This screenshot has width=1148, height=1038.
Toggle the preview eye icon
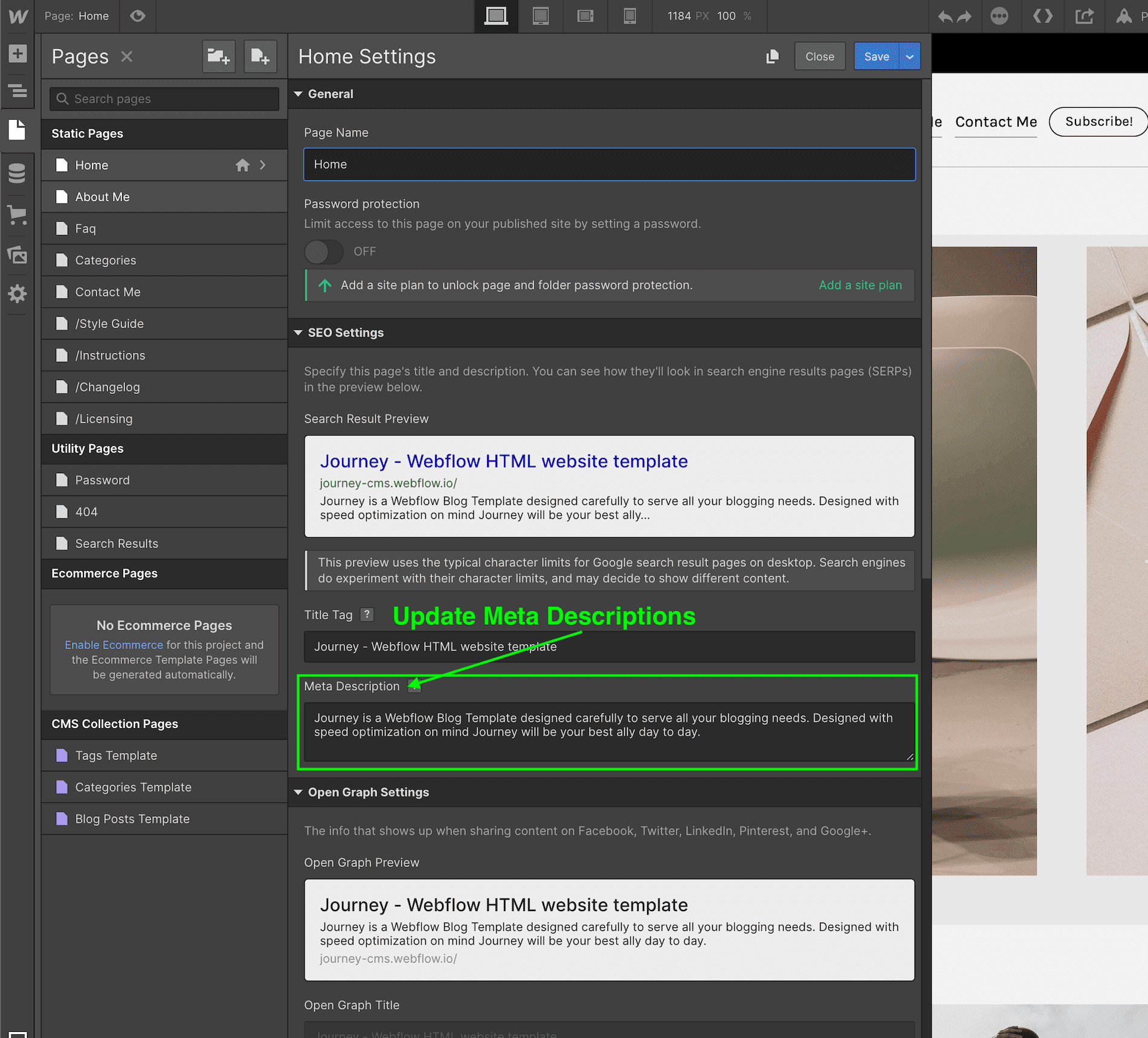point(138,16)
